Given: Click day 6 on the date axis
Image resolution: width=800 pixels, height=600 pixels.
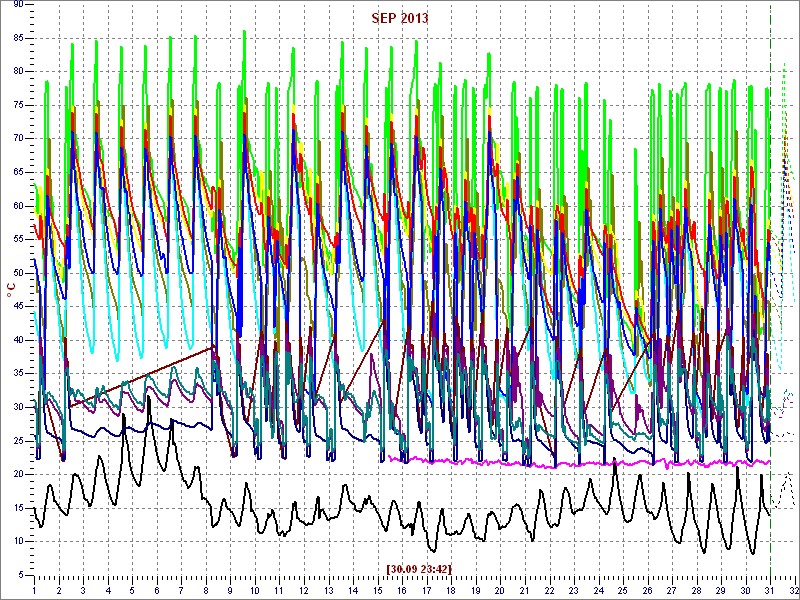Looking at the screenshot, I should click(x=157, y=590).
